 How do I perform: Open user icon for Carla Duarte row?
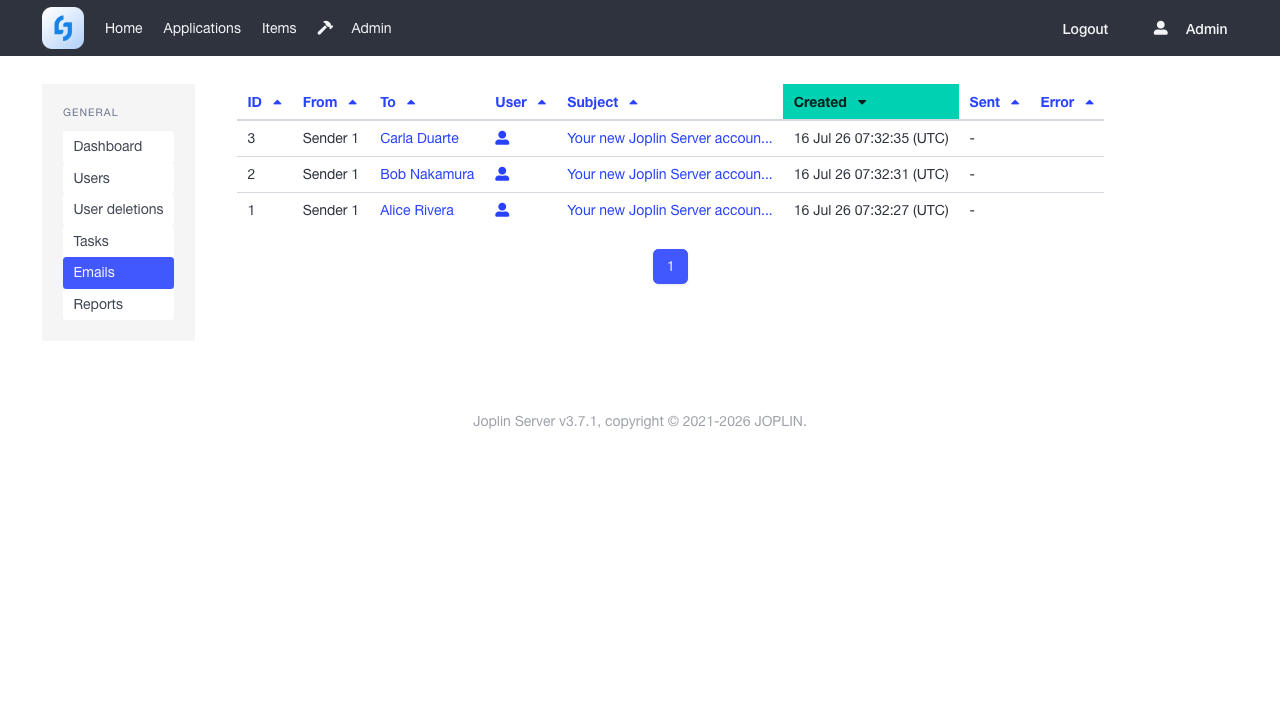click(x=502, y=138)
